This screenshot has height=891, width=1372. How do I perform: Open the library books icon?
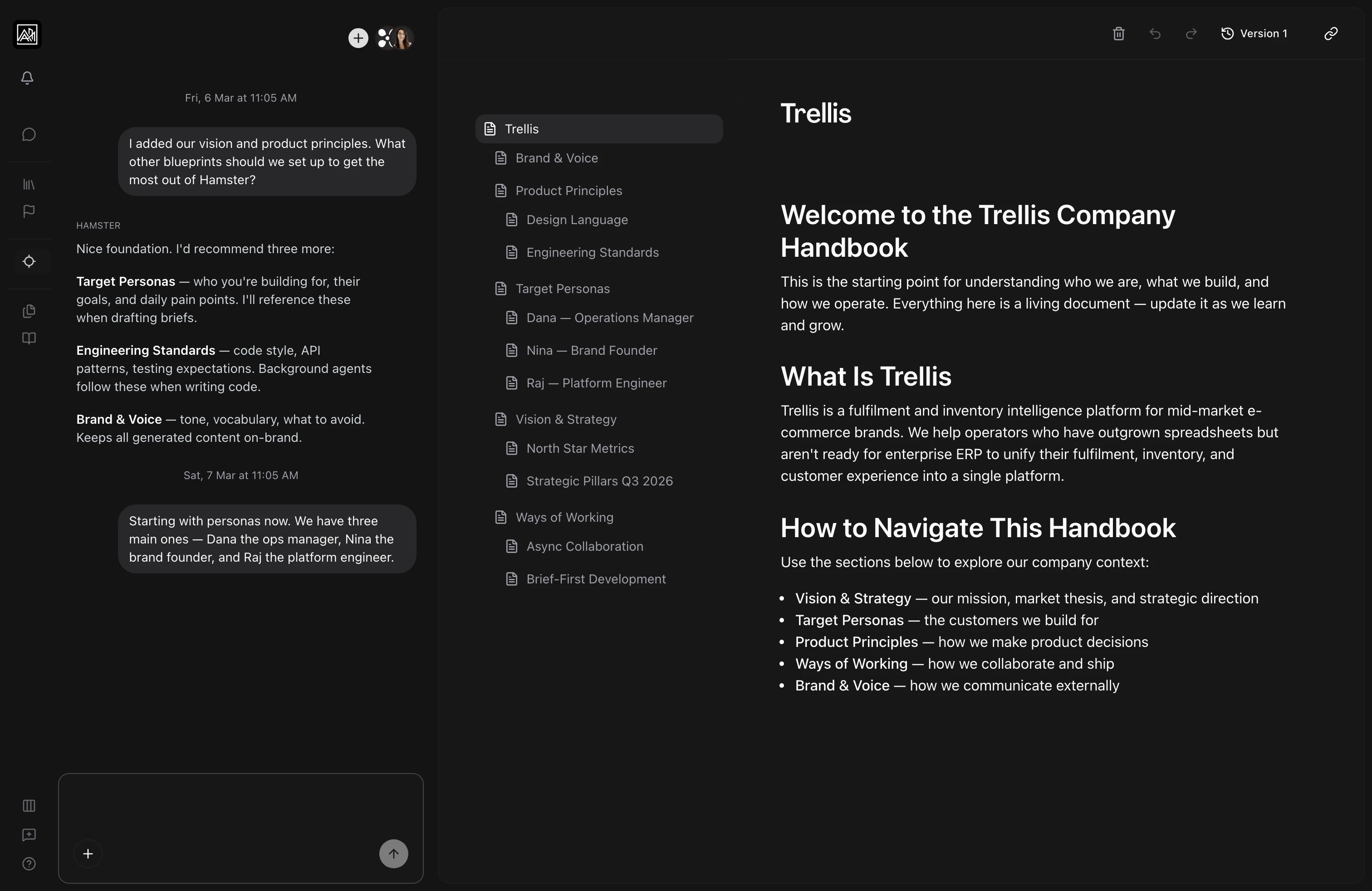(29, 185)
